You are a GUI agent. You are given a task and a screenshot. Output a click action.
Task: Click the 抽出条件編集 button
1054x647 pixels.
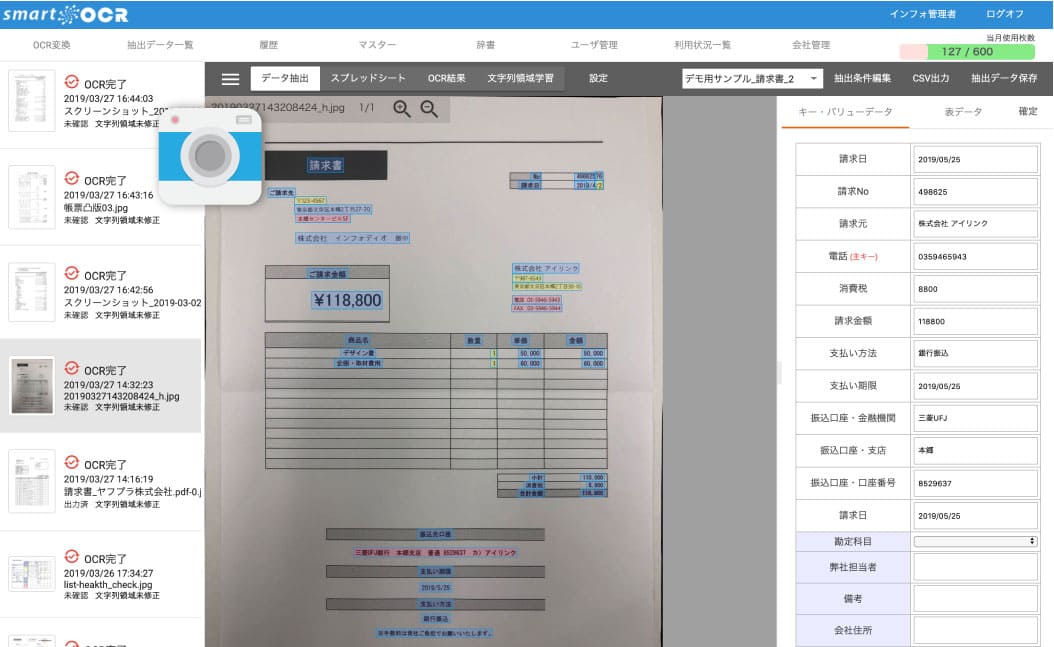(x=862, y=79)
